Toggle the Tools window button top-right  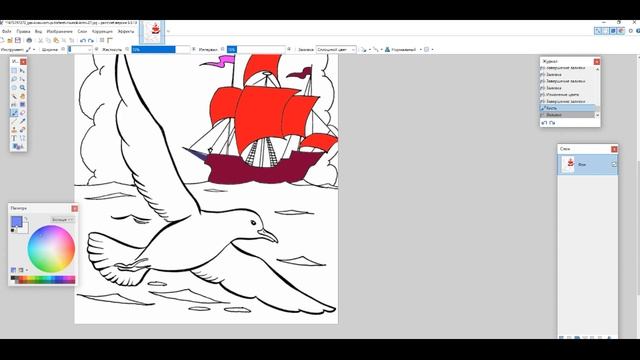598,31
